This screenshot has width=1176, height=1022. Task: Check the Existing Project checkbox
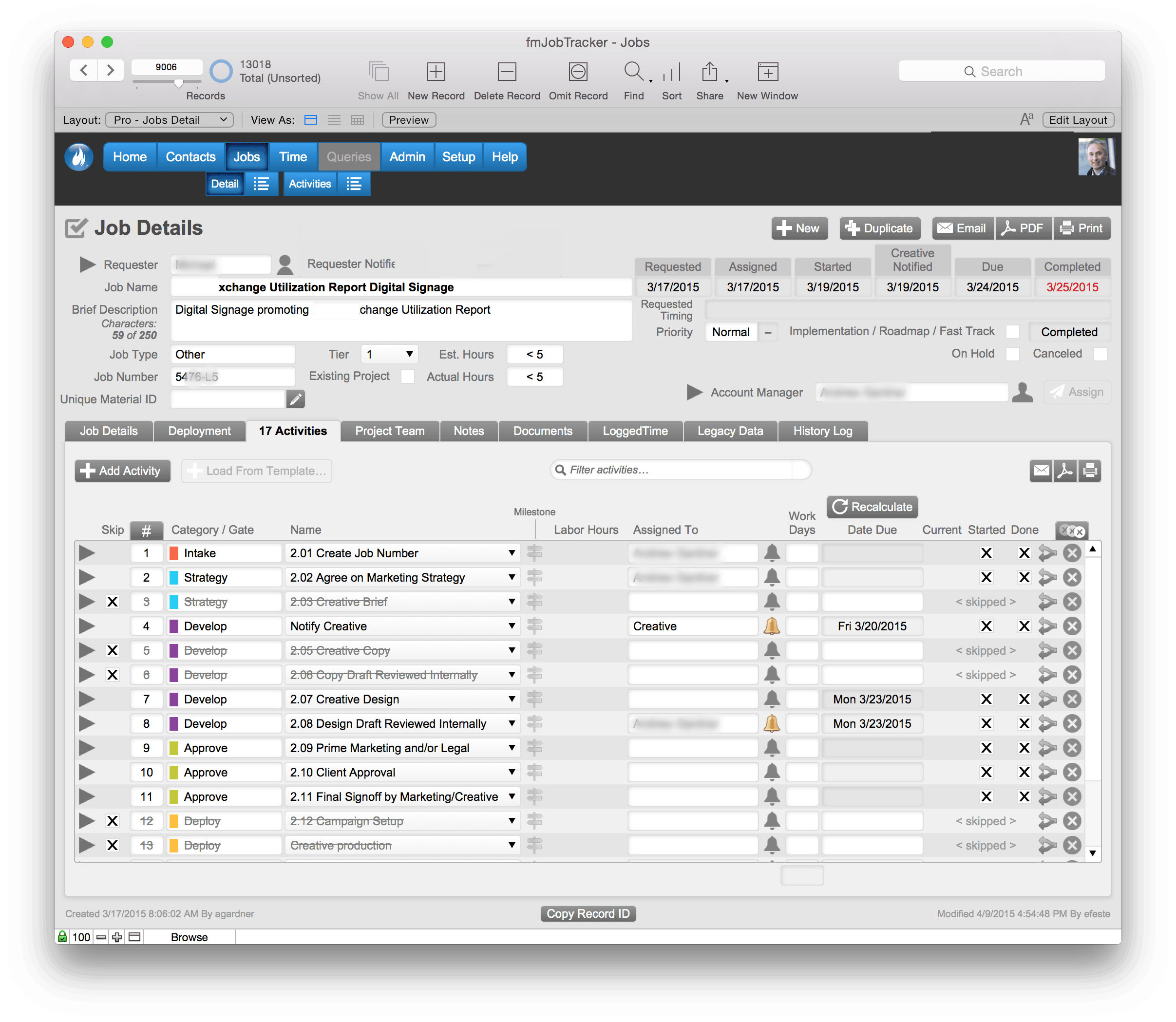(407, 377)
